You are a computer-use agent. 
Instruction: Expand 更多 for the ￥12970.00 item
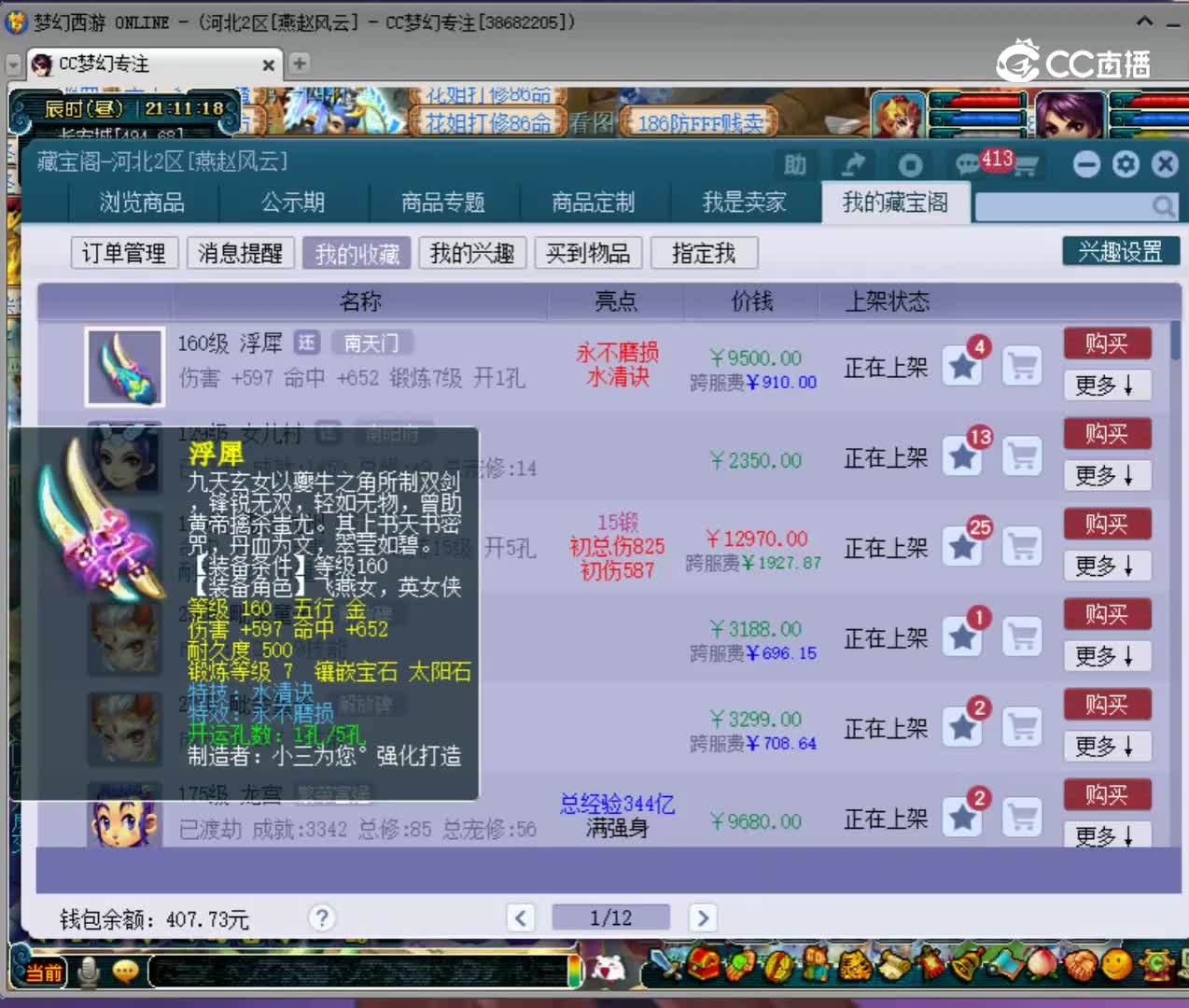pos(1107,566)
